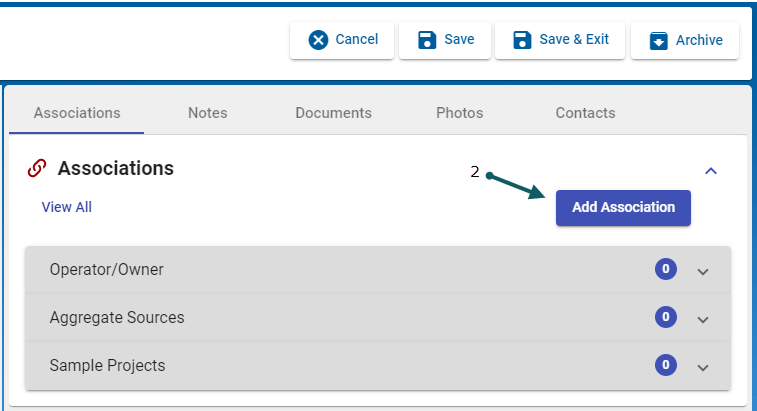Image resolution: width=757 pixels, height=411 pixels.
Task: Expand the Operator/Owner row chevron
Action: click(703, 271)
